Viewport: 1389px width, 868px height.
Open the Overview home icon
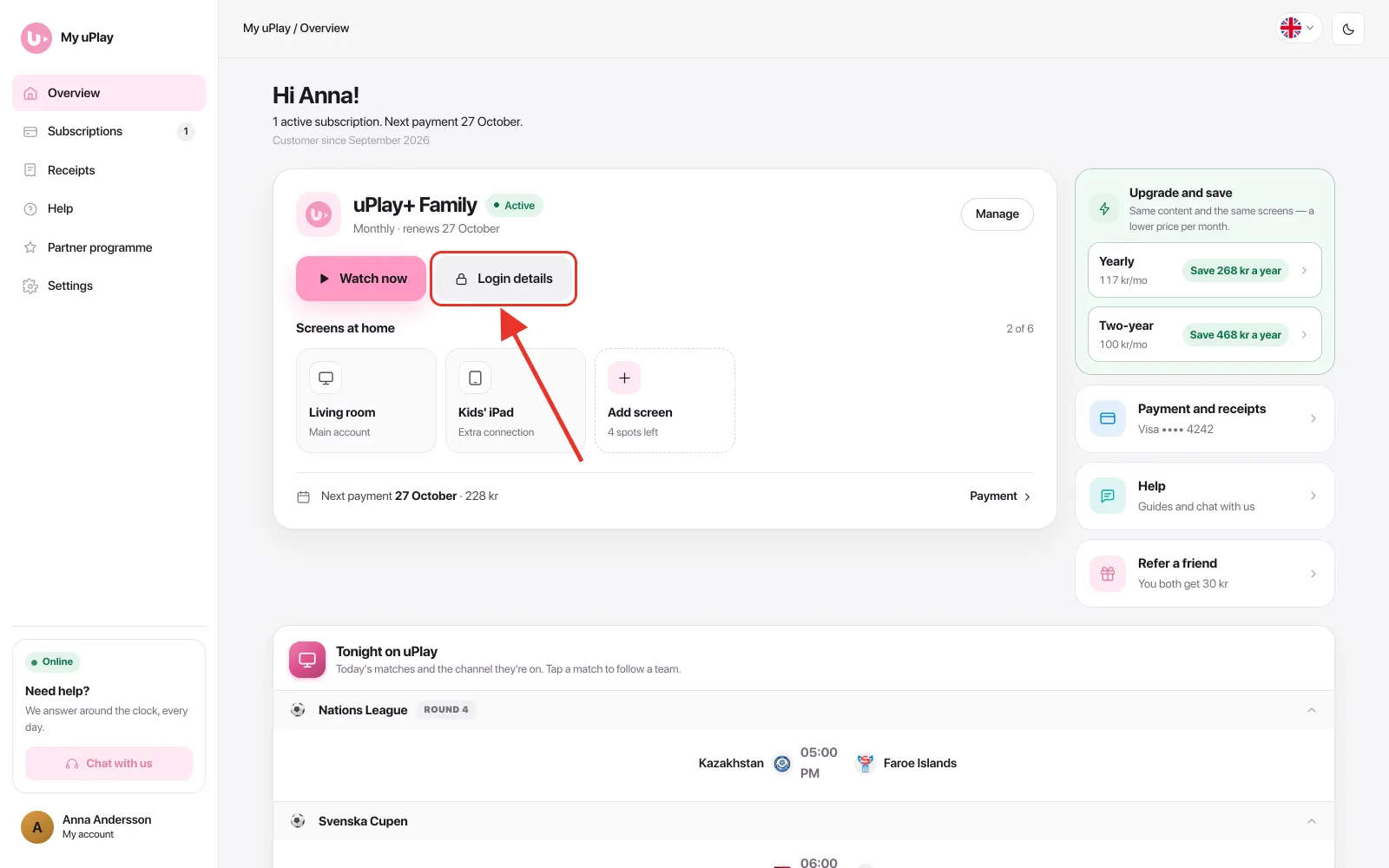[30, 93]
